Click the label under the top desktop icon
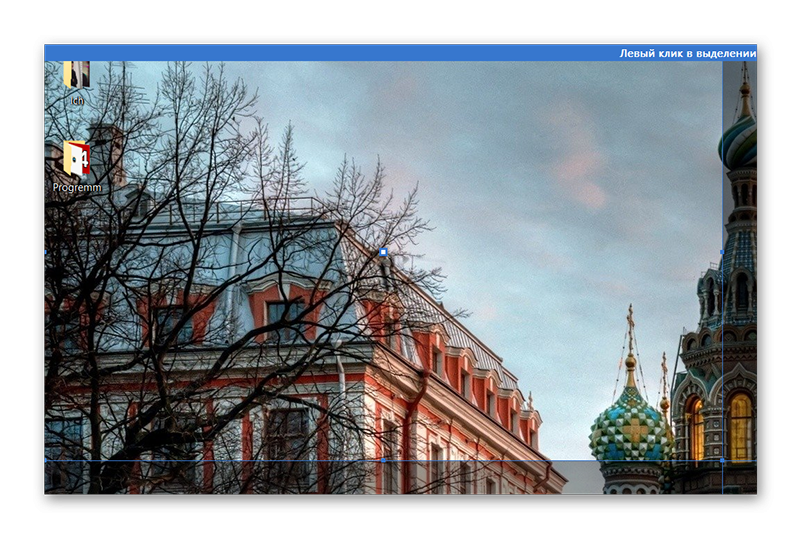 [x=77, y=100]
